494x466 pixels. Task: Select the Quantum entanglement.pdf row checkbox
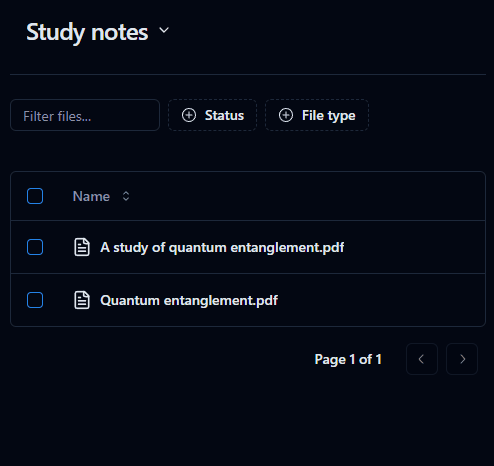click(35, 300)
